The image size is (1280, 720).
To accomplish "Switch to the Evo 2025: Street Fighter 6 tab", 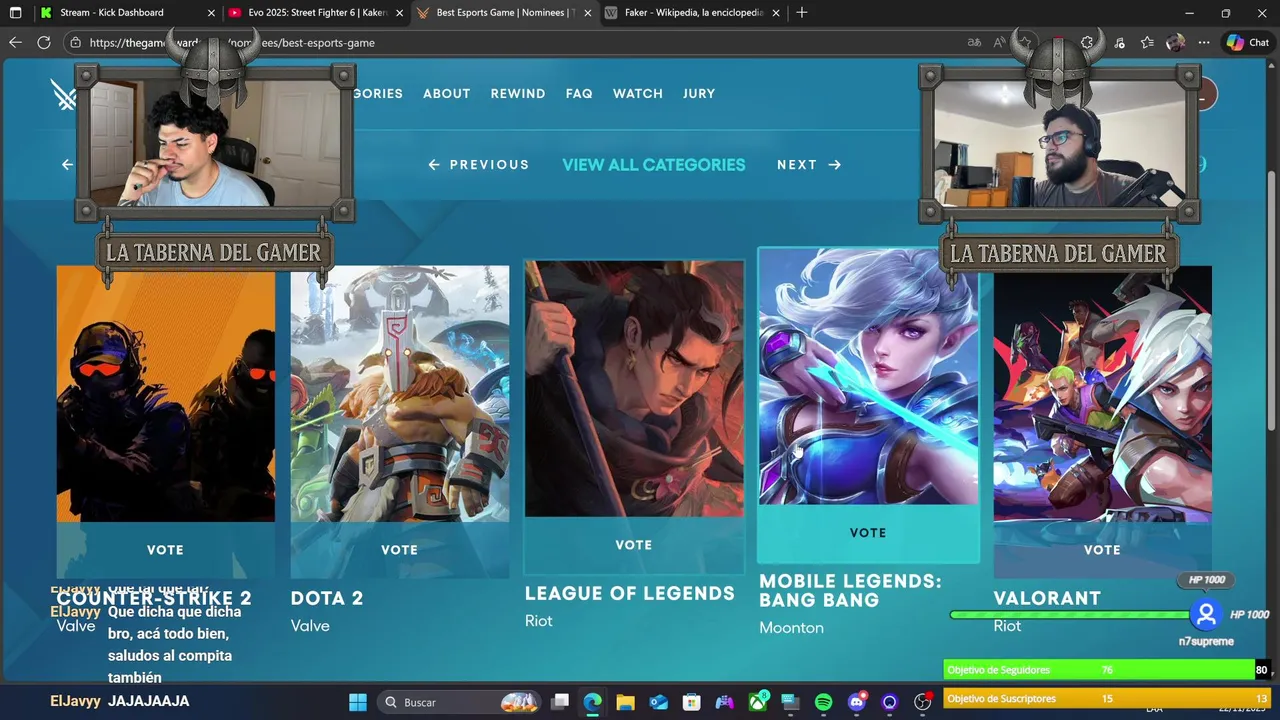I will pyautogui.click(x=316, y=13).
